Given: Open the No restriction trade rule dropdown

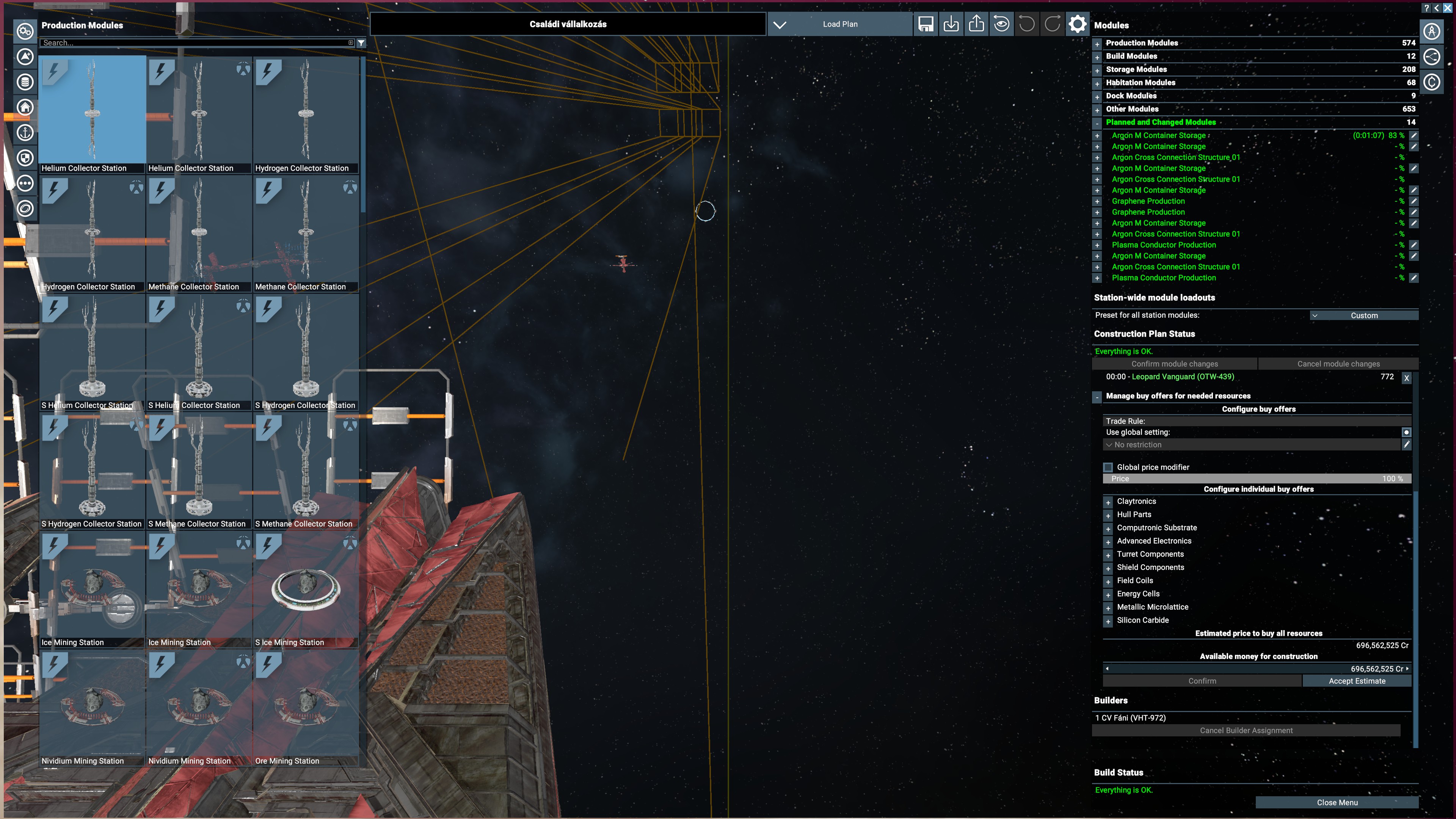Looking at the screenshot, I should [x=1252, y=445].
